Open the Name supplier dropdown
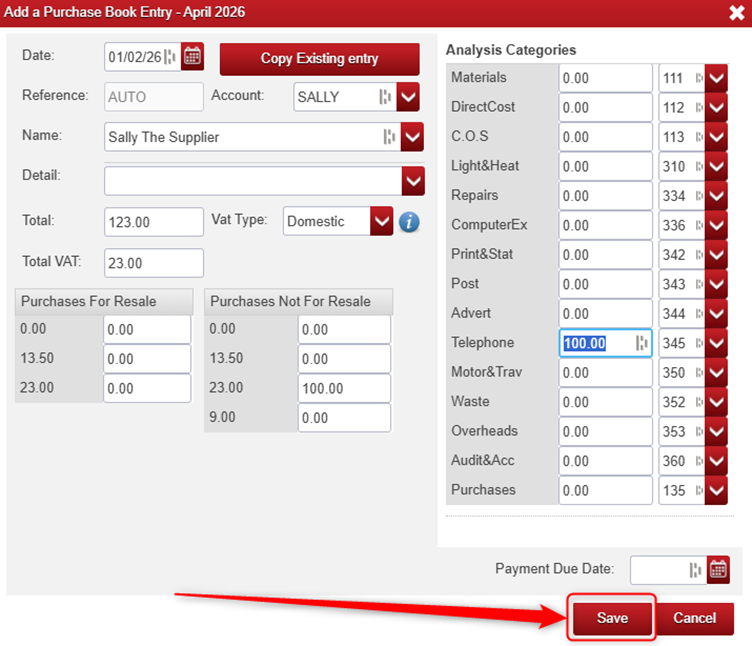The width and height of the screenshot is (752, 646). point(412,137)
